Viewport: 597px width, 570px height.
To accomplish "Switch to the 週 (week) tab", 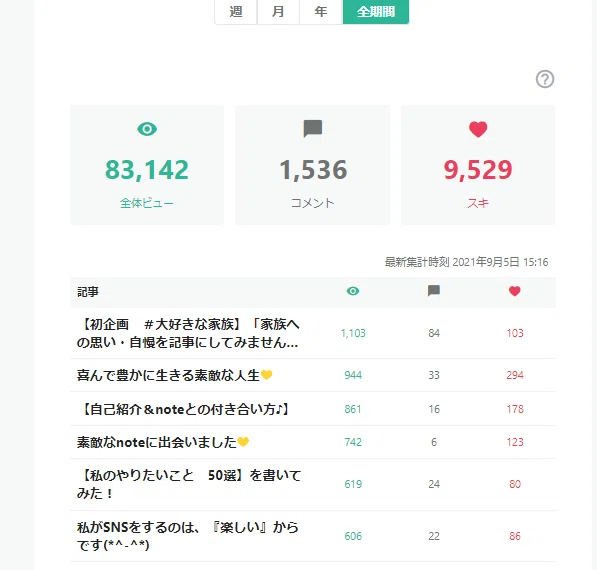I will [x=236, y=11].
